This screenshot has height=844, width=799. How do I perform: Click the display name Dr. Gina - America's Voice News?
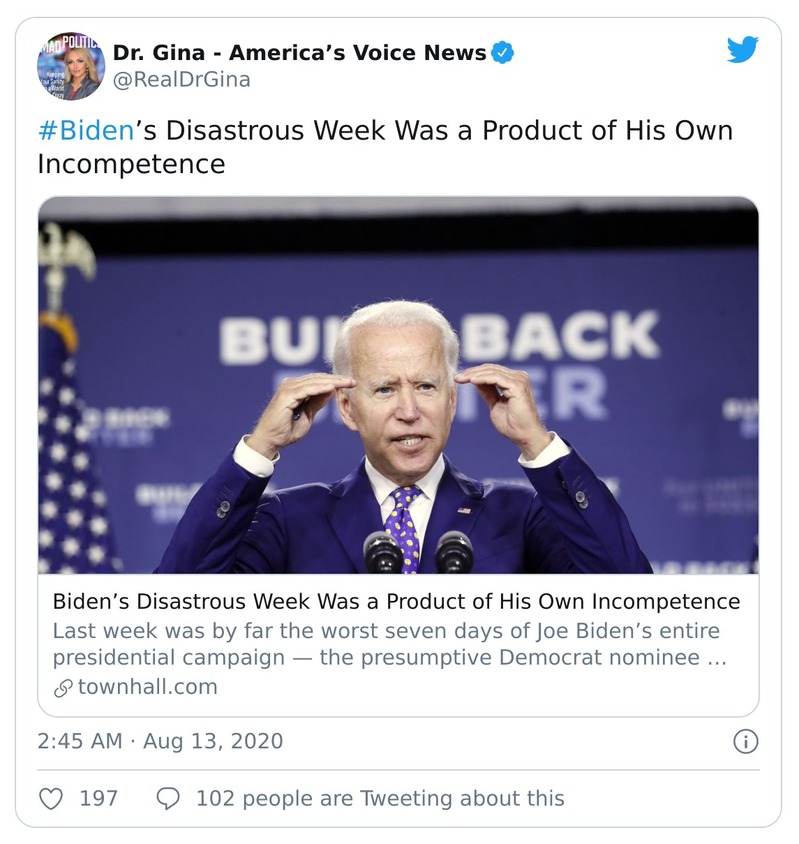(x=299, y=52)
